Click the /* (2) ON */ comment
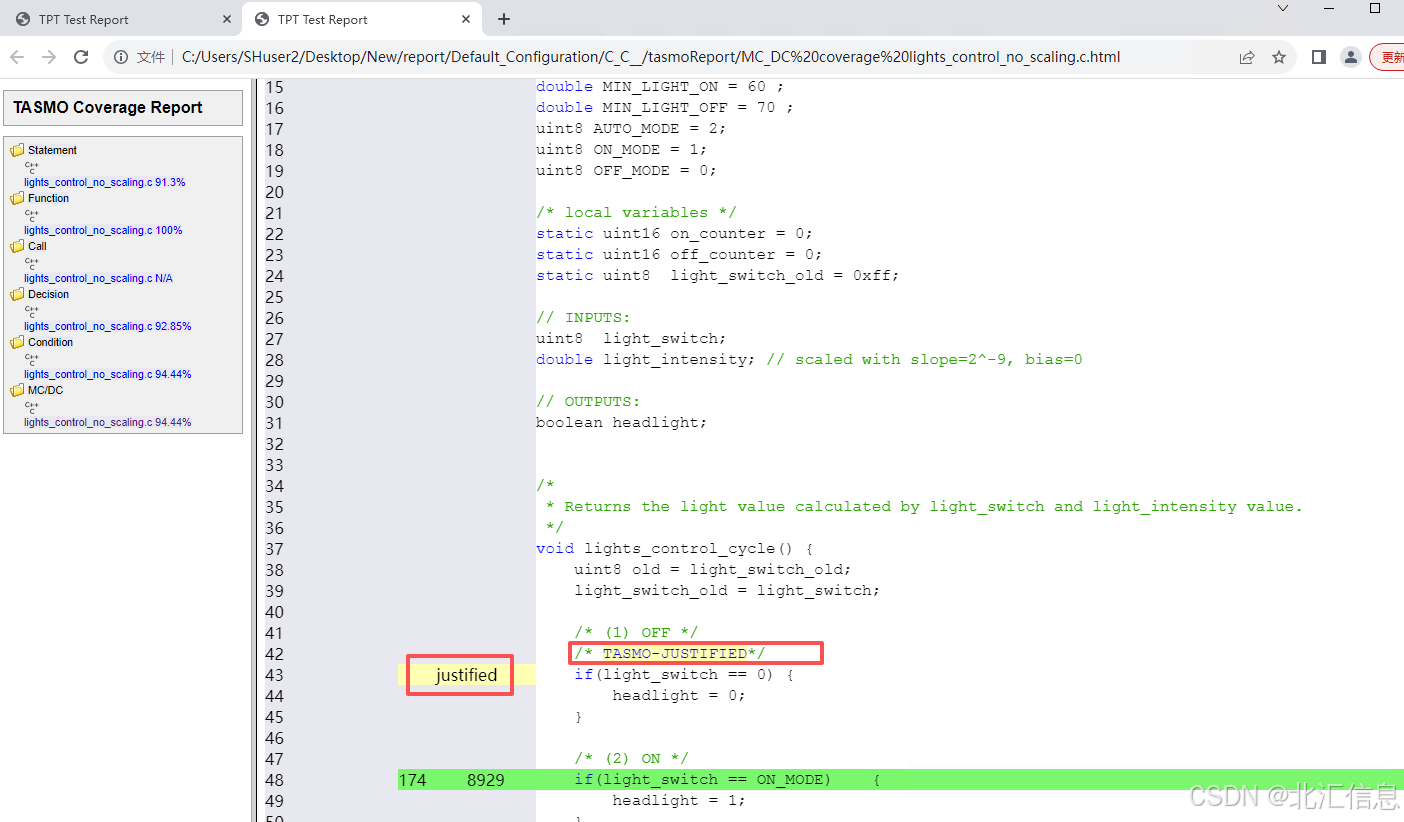 pos(631,758)
